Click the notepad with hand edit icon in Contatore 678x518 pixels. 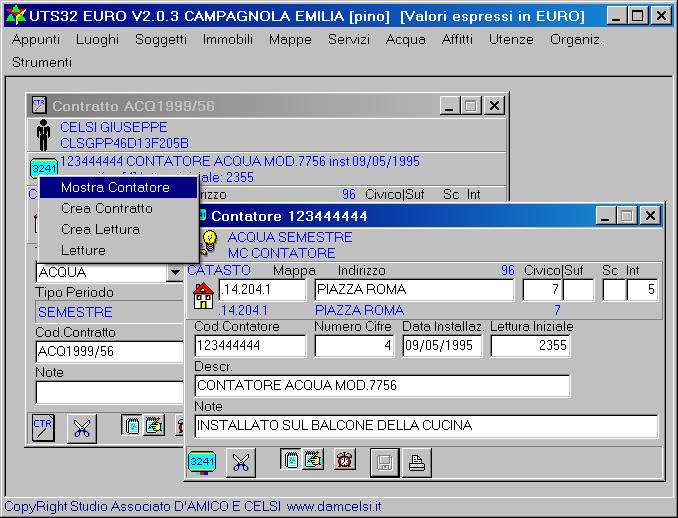pyautogui.click(x=313, y=460)
